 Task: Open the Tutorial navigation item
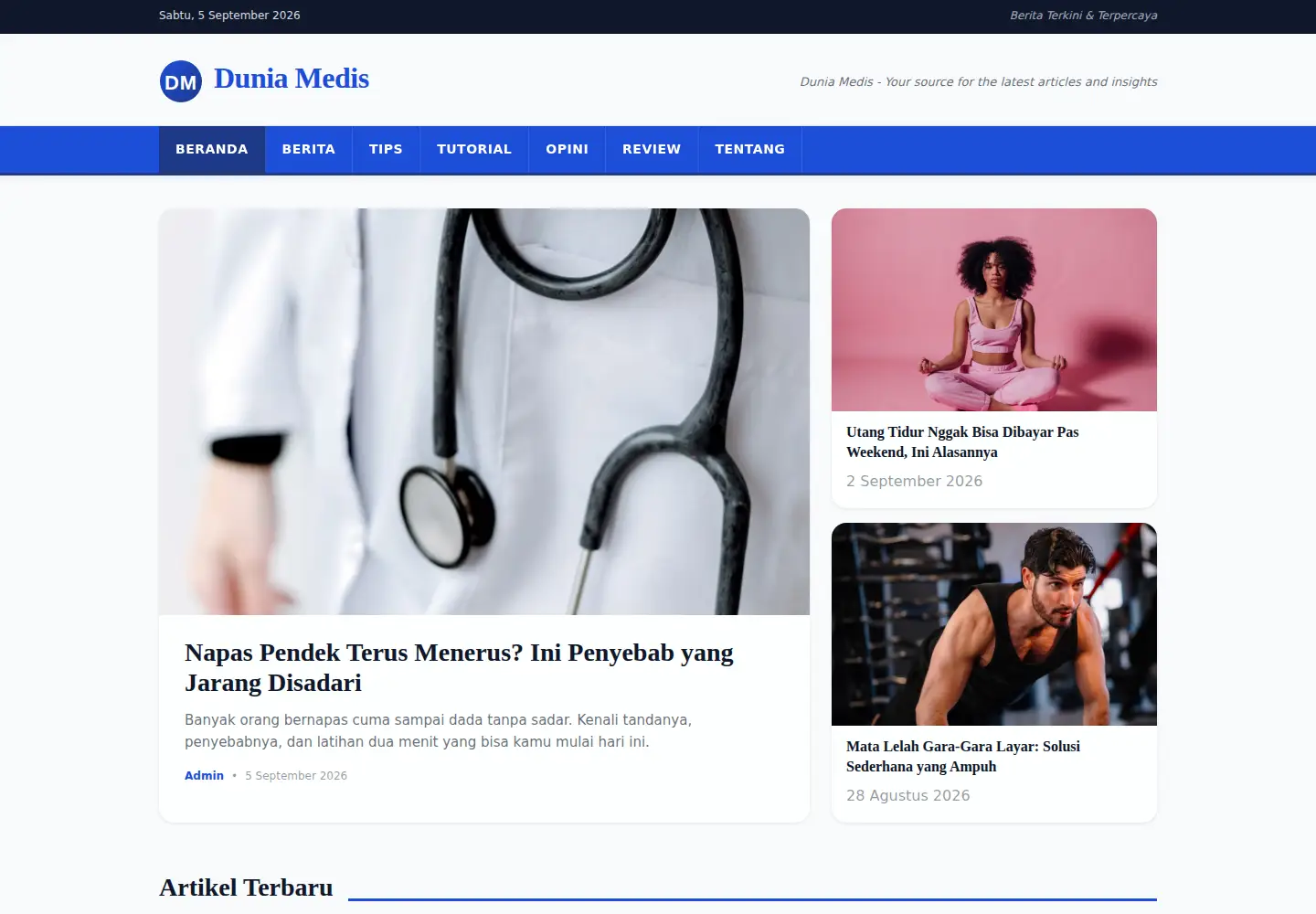coord(474,149)
